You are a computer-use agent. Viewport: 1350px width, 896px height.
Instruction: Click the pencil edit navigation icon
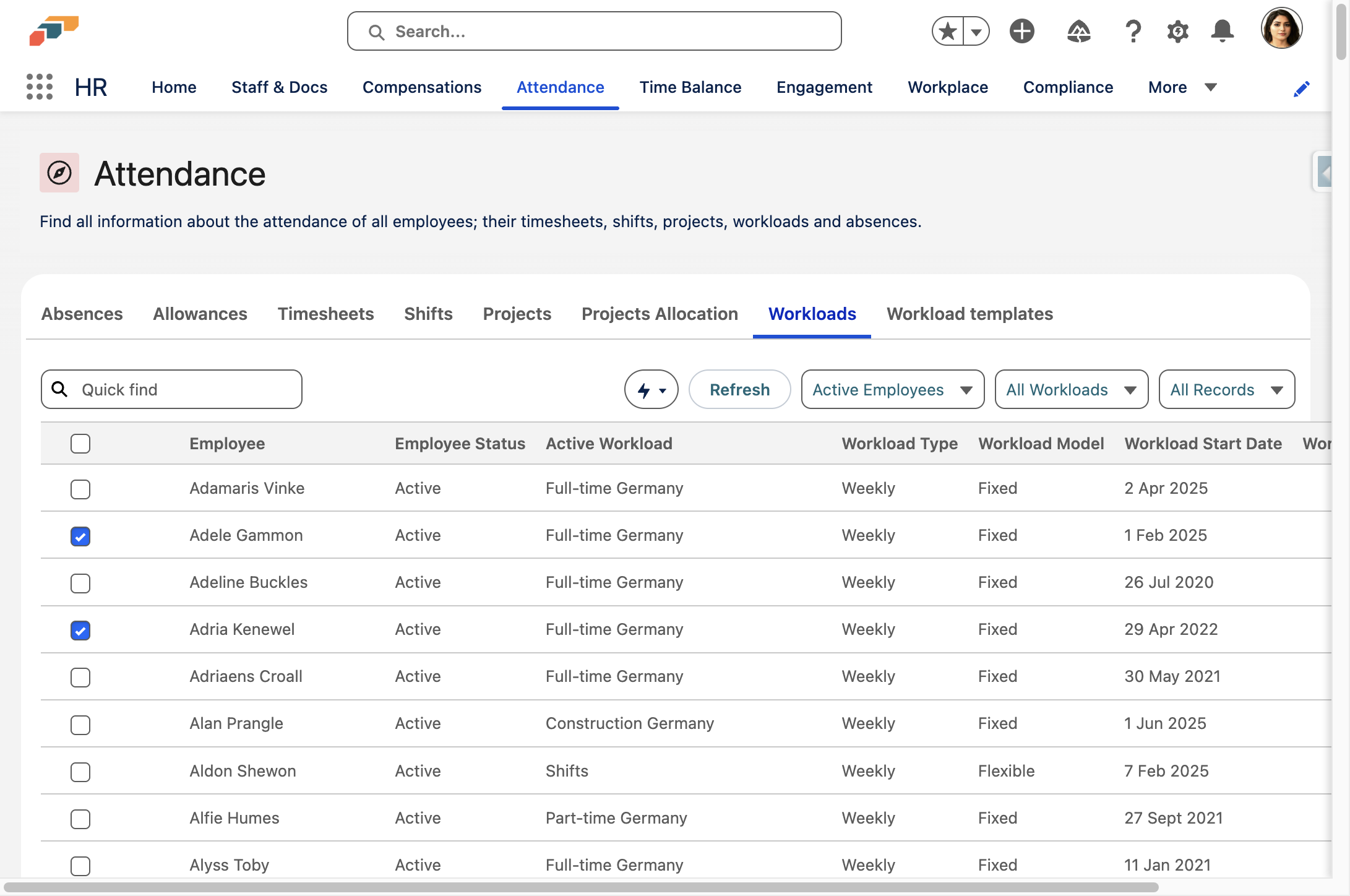click(1301, 88)
